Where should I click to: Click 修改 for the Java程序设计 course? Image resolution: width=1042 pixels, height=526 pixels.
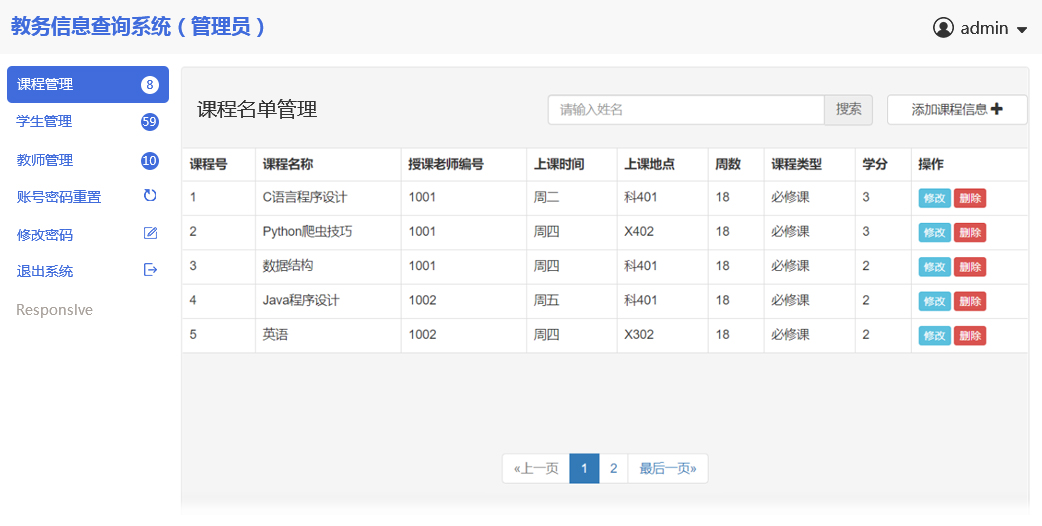pos(934,301)
